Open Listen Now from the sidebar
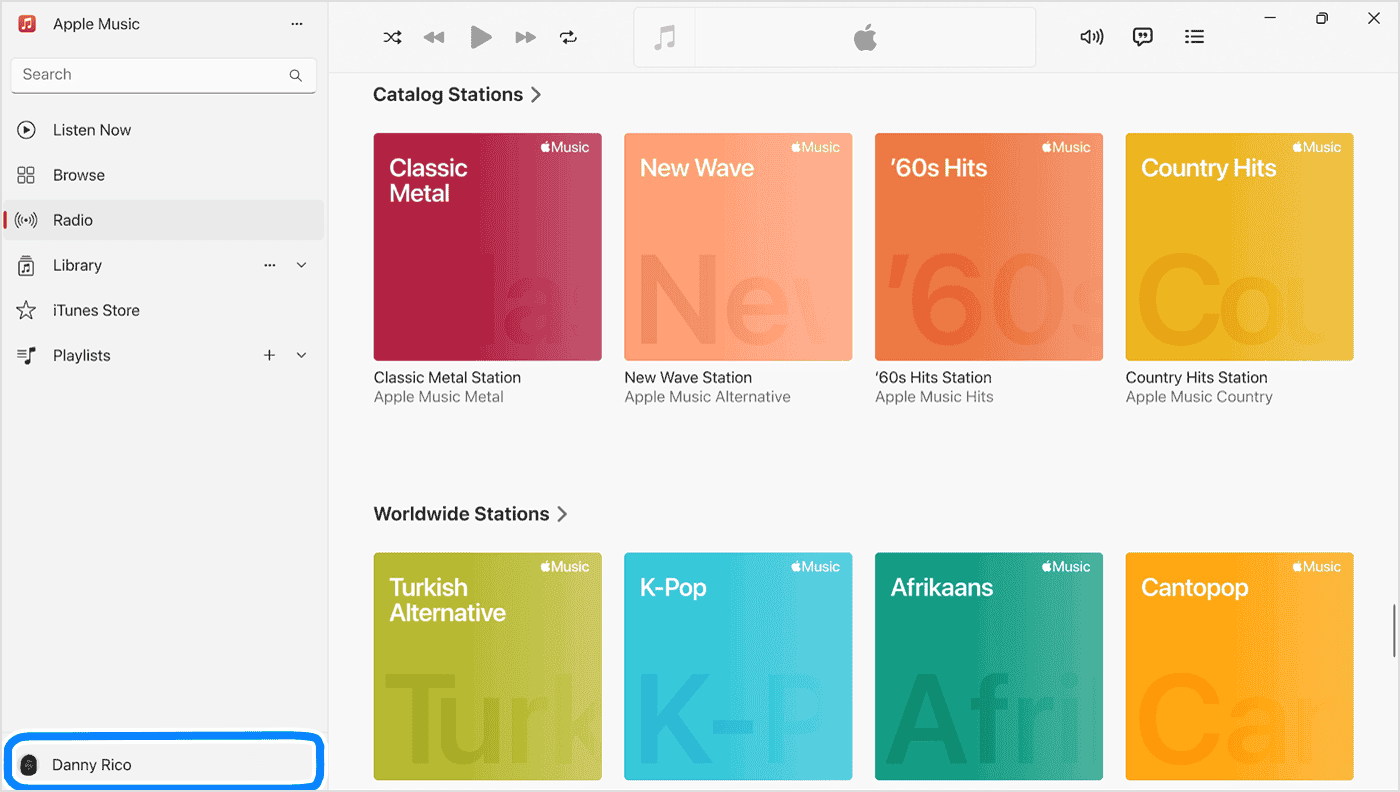The width and height of the screenshot is (1400, 792). point(92,129)
